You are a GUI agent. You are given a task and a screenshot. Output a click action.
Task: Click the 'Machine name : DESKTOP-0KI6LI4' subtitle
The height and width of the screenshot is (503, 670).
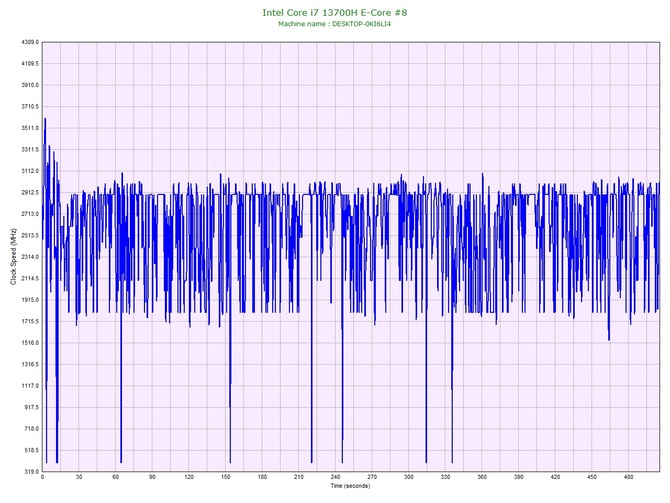pos(335,24)
